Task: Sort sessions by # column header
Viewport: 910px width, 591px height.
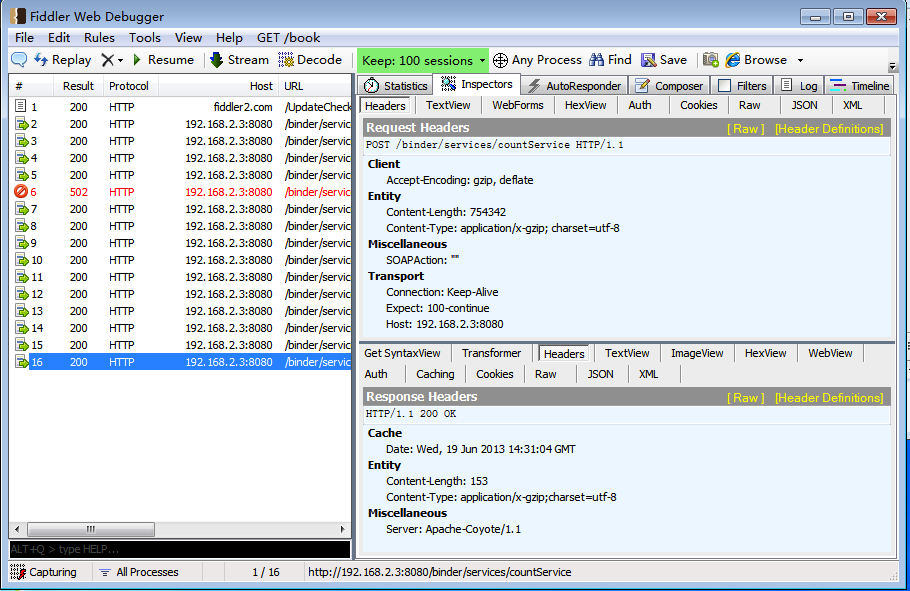Action: pyautogui.click(x=32, y=86)
